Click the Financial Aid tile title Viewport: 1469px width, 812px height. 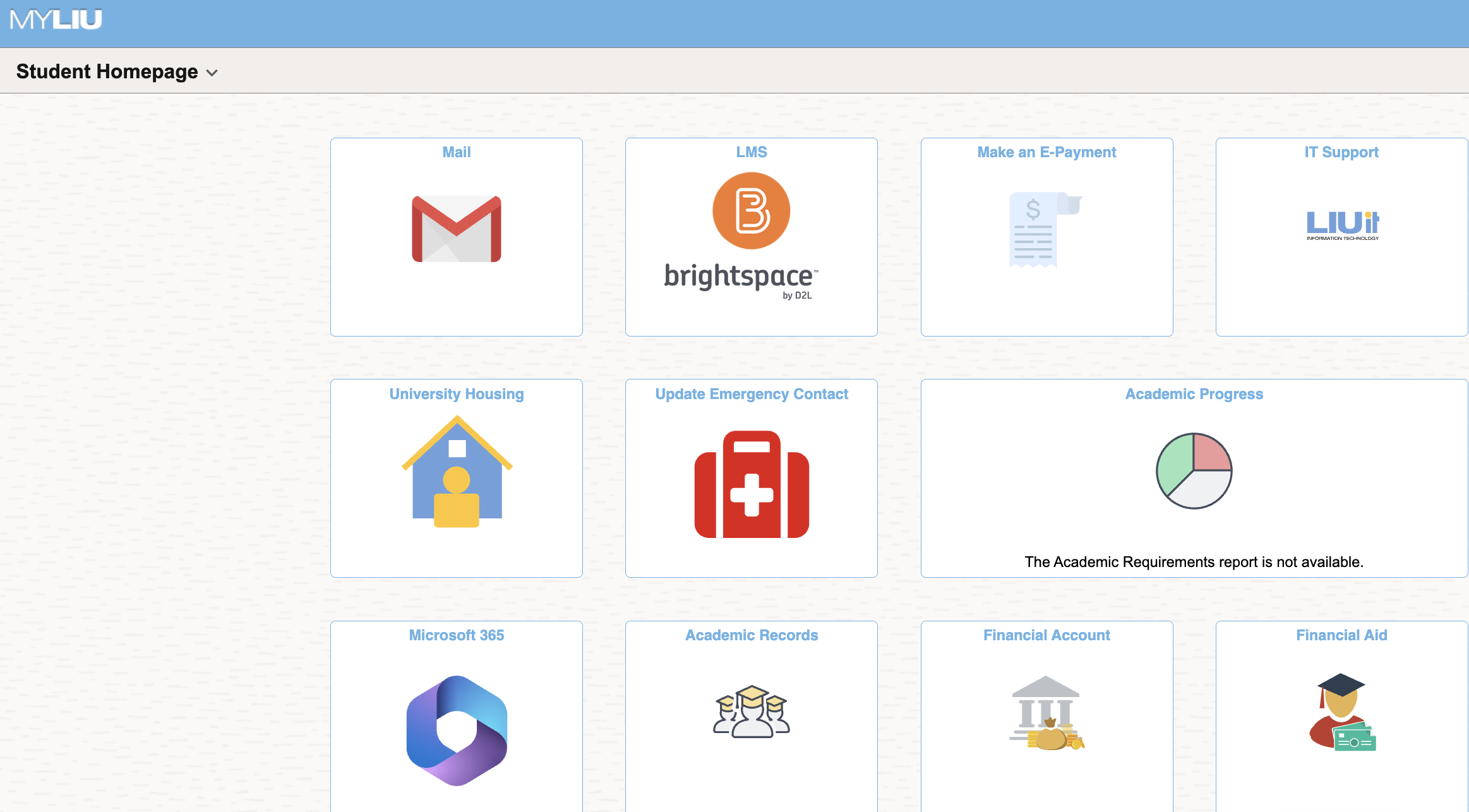[1341, 635]
